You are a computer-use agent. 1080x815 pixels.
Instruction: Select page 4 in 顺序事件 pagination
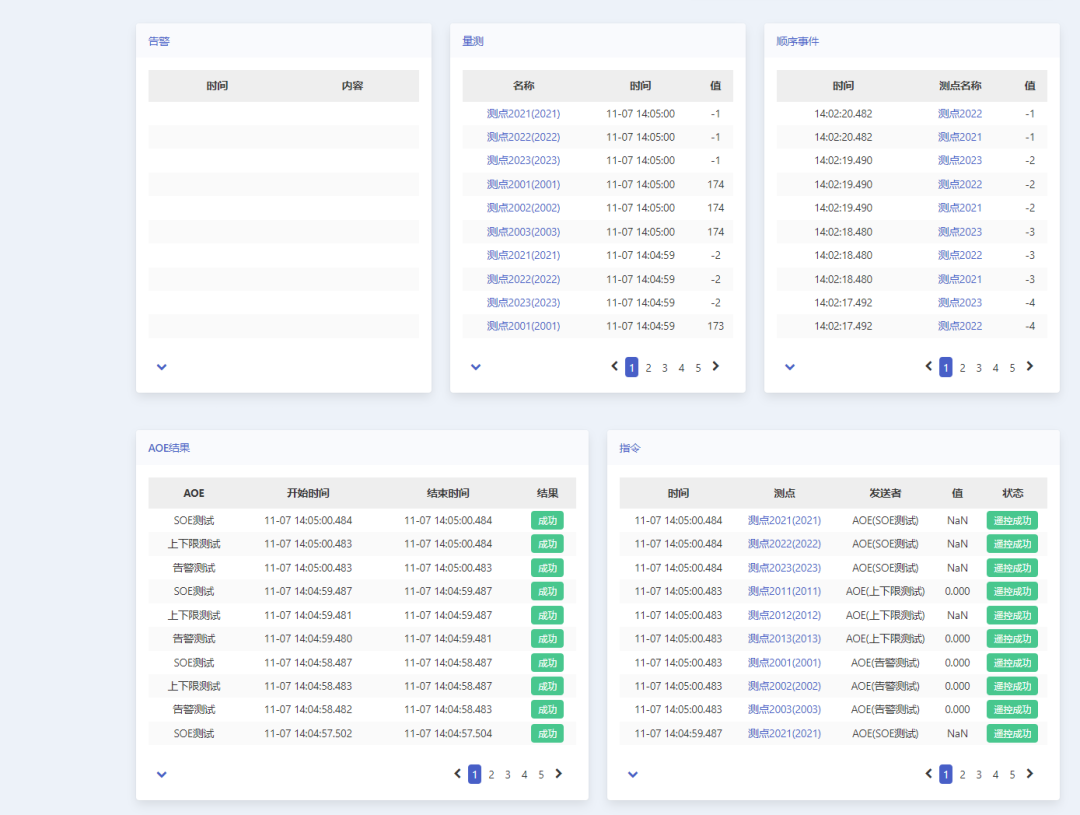point(995,368)
